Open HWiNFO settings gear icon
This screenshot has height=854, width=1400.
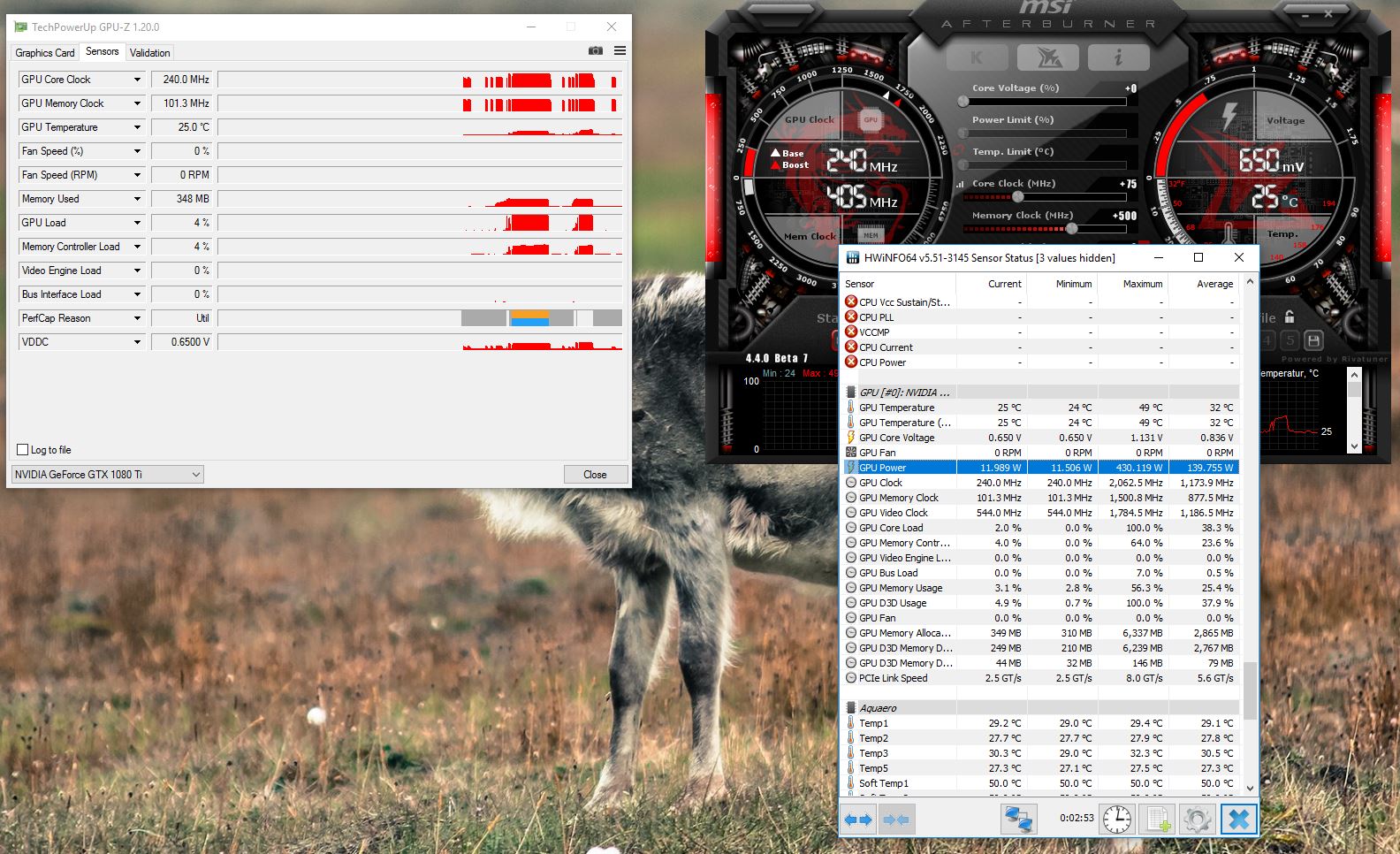point(1198,820)
